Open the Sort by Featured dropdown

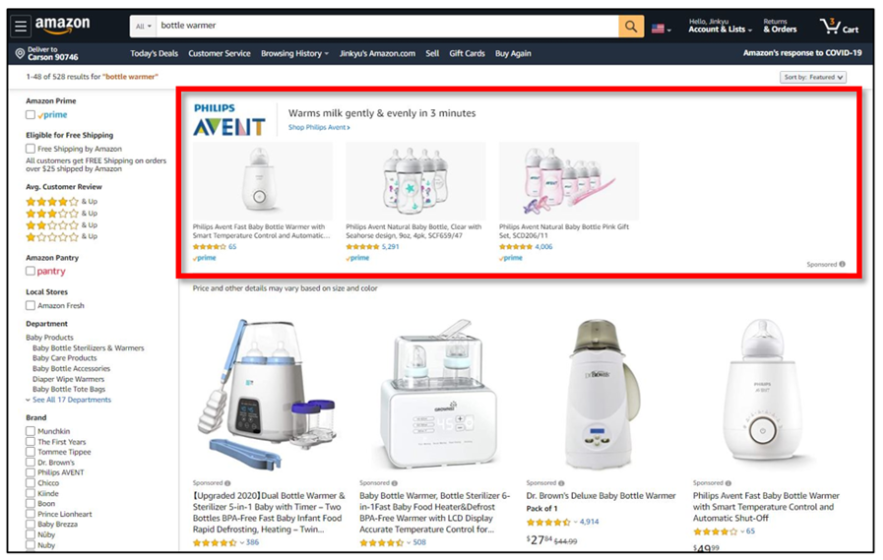813,77
